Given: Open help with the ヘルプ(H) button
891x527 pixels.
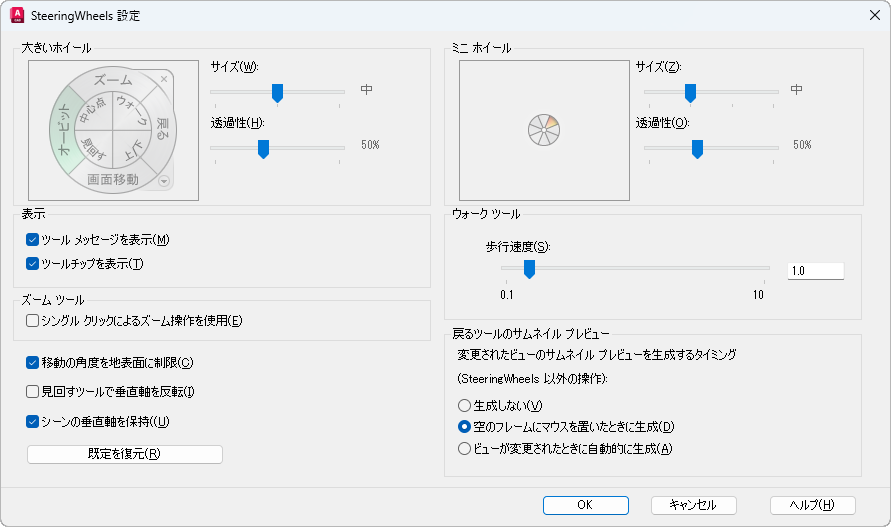Looking at the screenshot, I should point(813,505).
